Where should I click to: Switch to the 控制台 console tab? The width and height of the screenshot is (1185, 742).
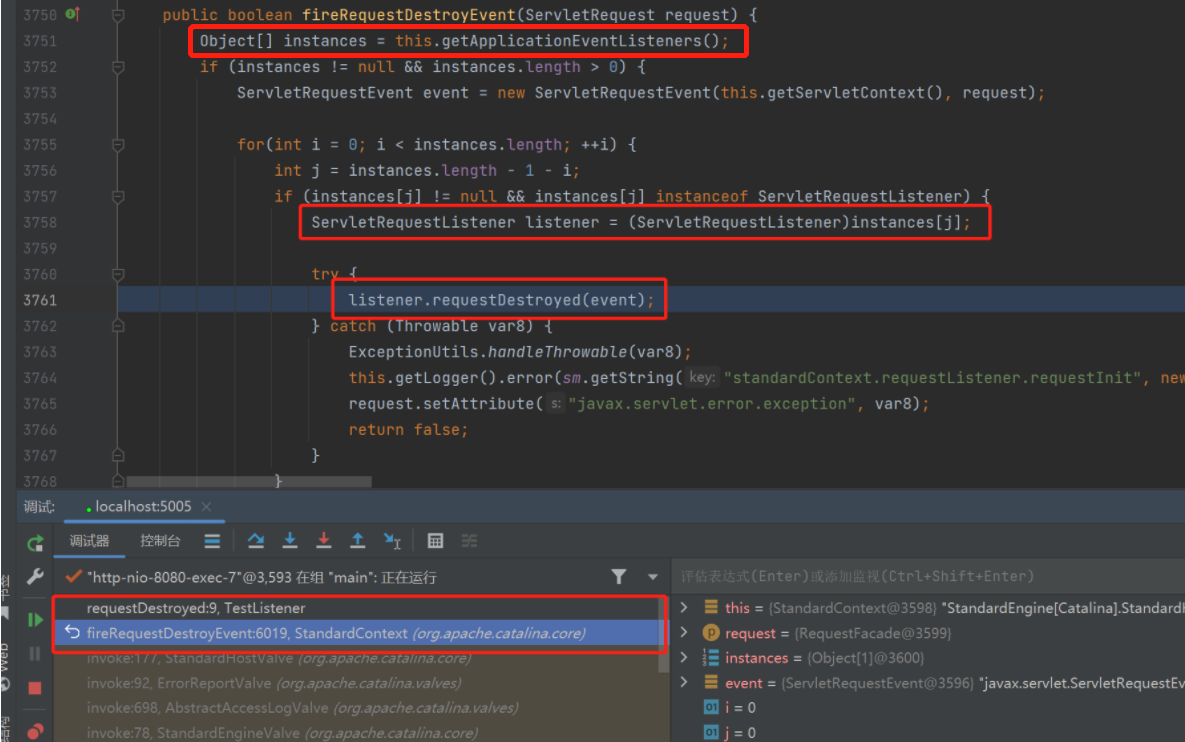coord(160,541)
